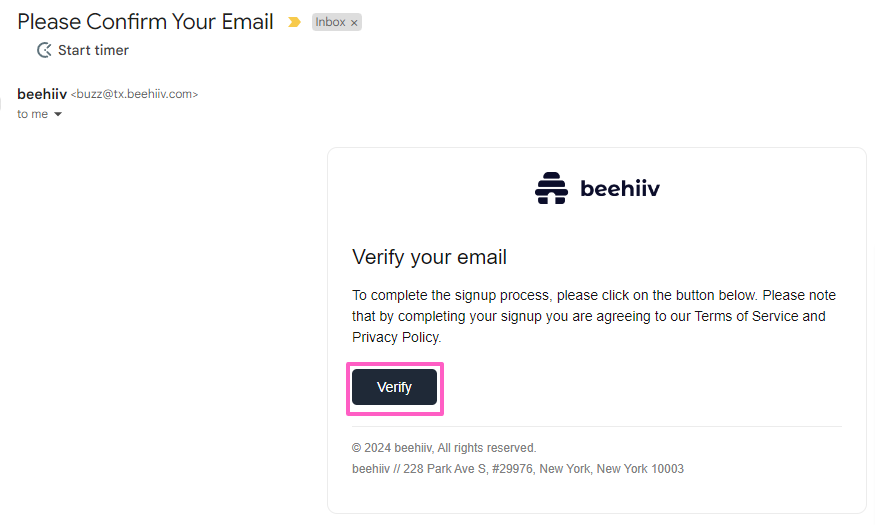
Task: Click the yellow importance marker icon
Action: click(x=294, y=22)
